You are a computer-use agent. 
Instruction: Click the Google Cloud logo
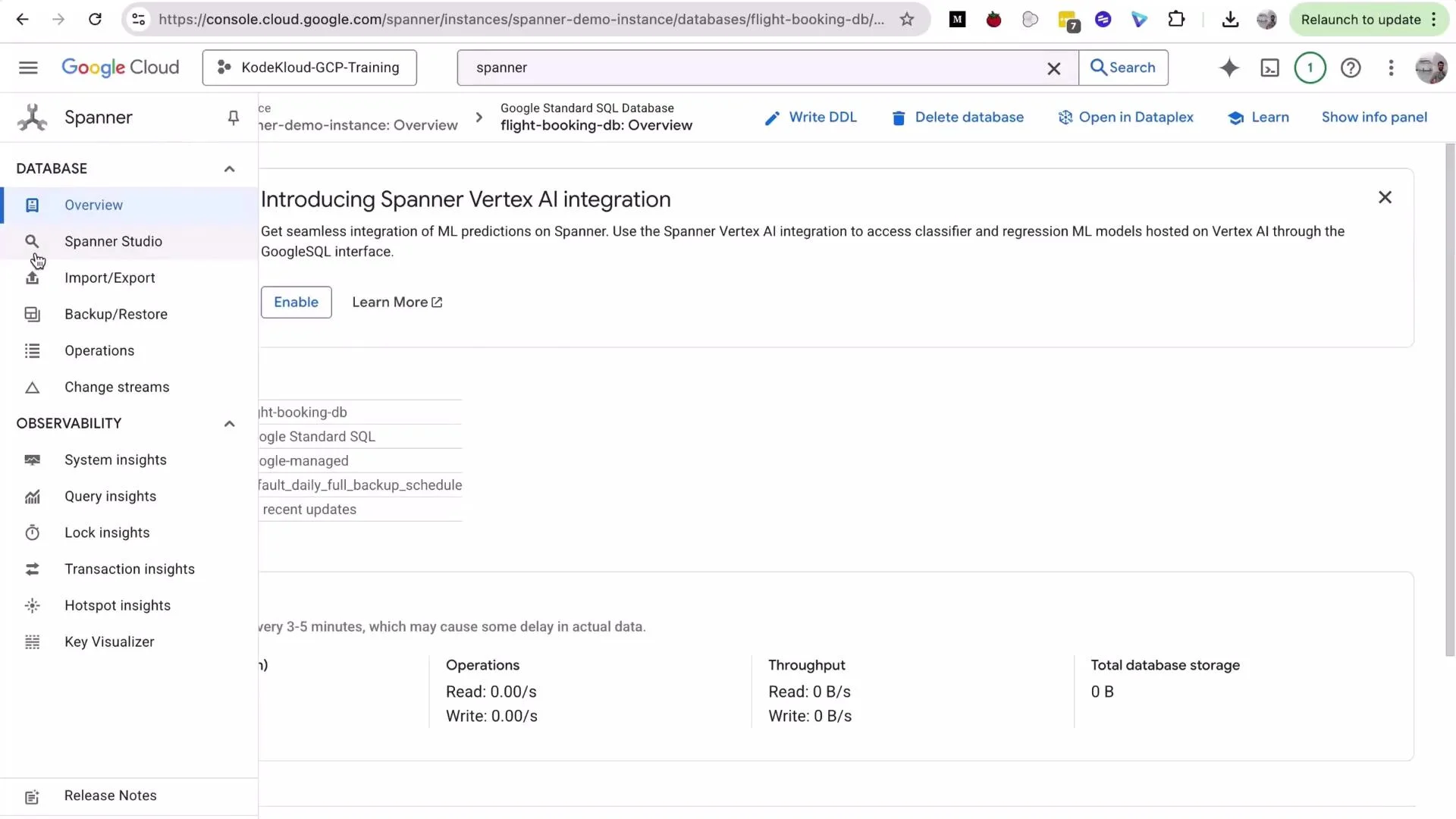coord(120,67)
